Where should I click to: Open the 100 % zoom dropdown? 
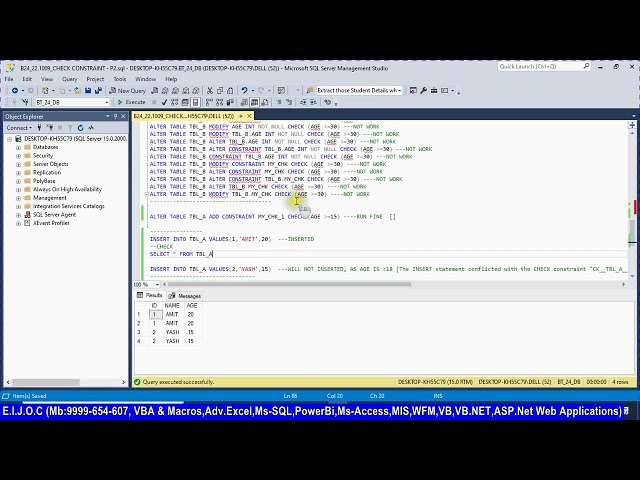pyautogui.click(x=158, y=284)
